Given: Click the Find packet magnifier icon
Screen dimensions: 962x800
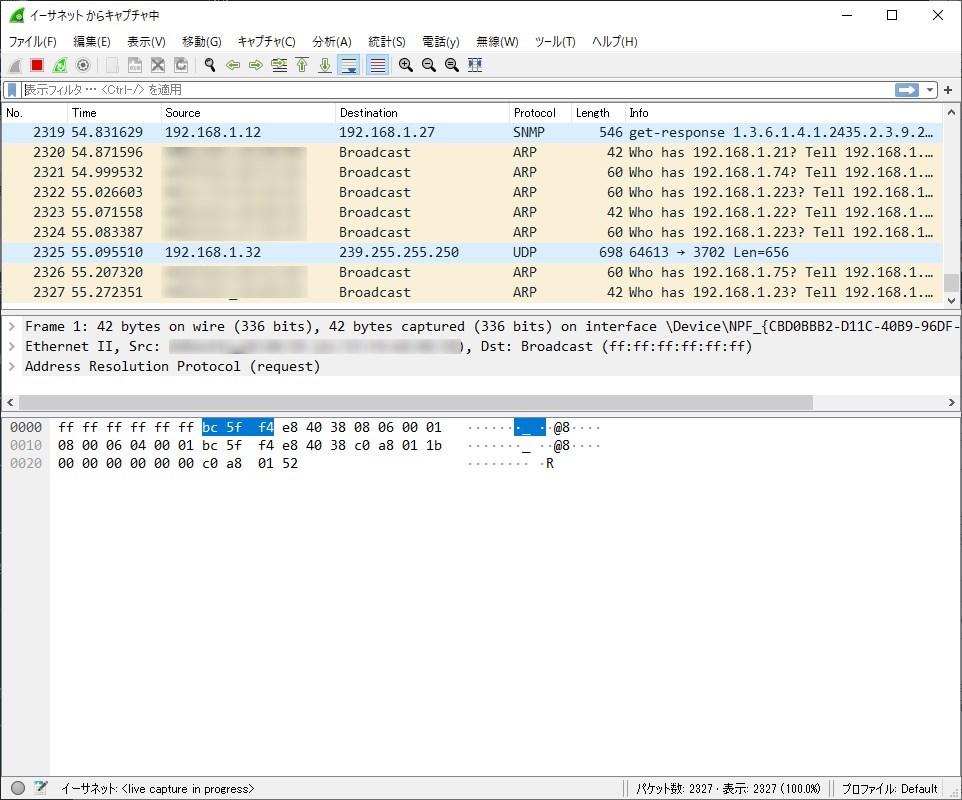Looking at the screenshot, I should 210,65.
